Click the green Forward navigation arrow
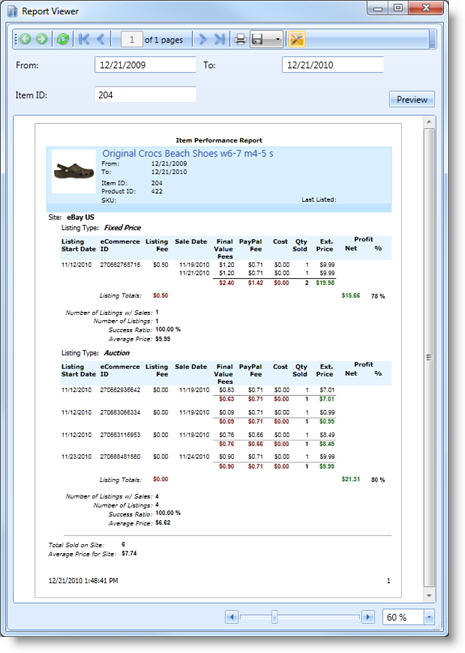This screenshot has width=465, height=653. [x=42, y=39]
